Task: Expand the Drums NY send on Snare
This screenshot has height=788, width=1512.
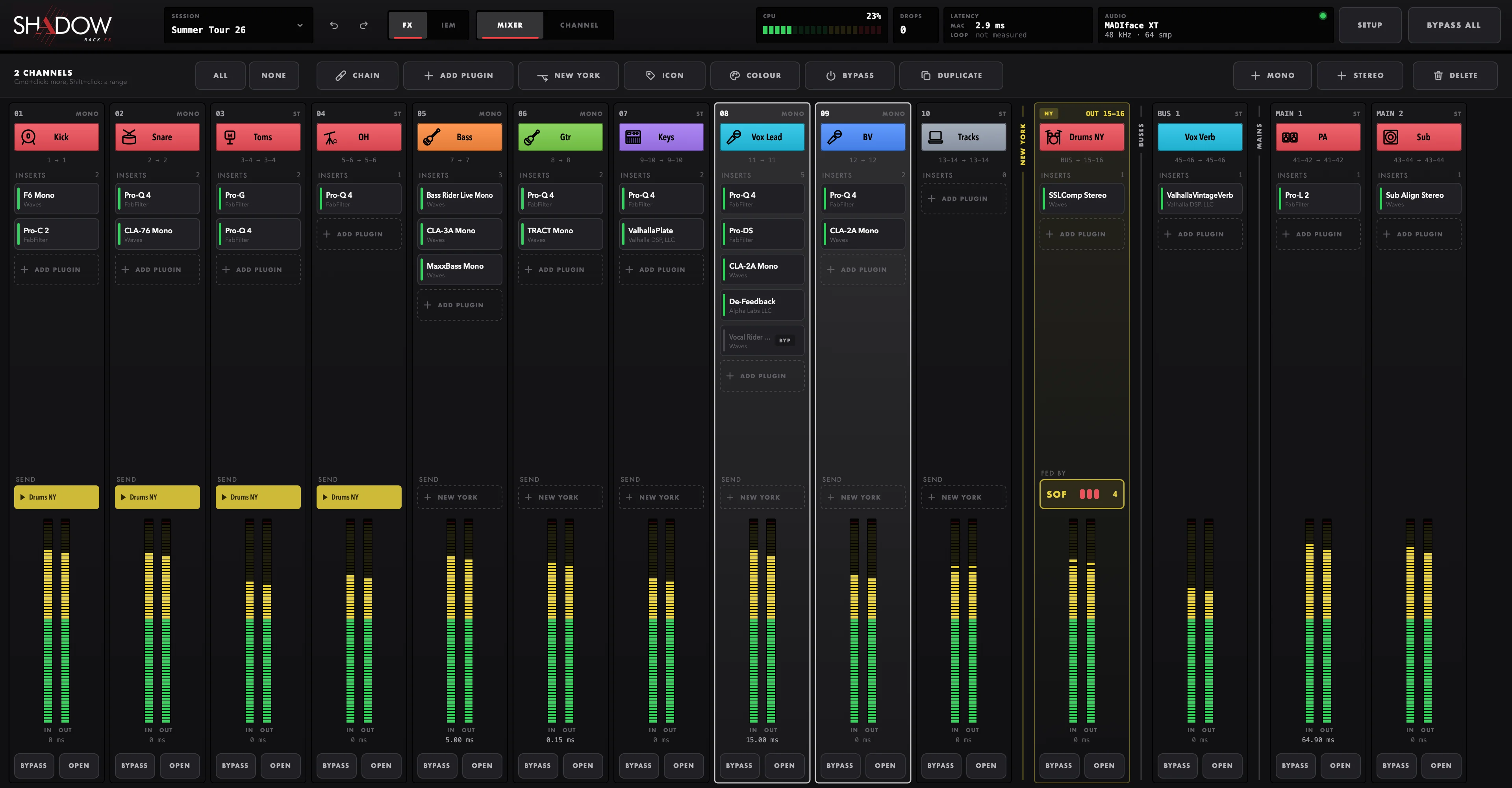Action: (157, 497)
